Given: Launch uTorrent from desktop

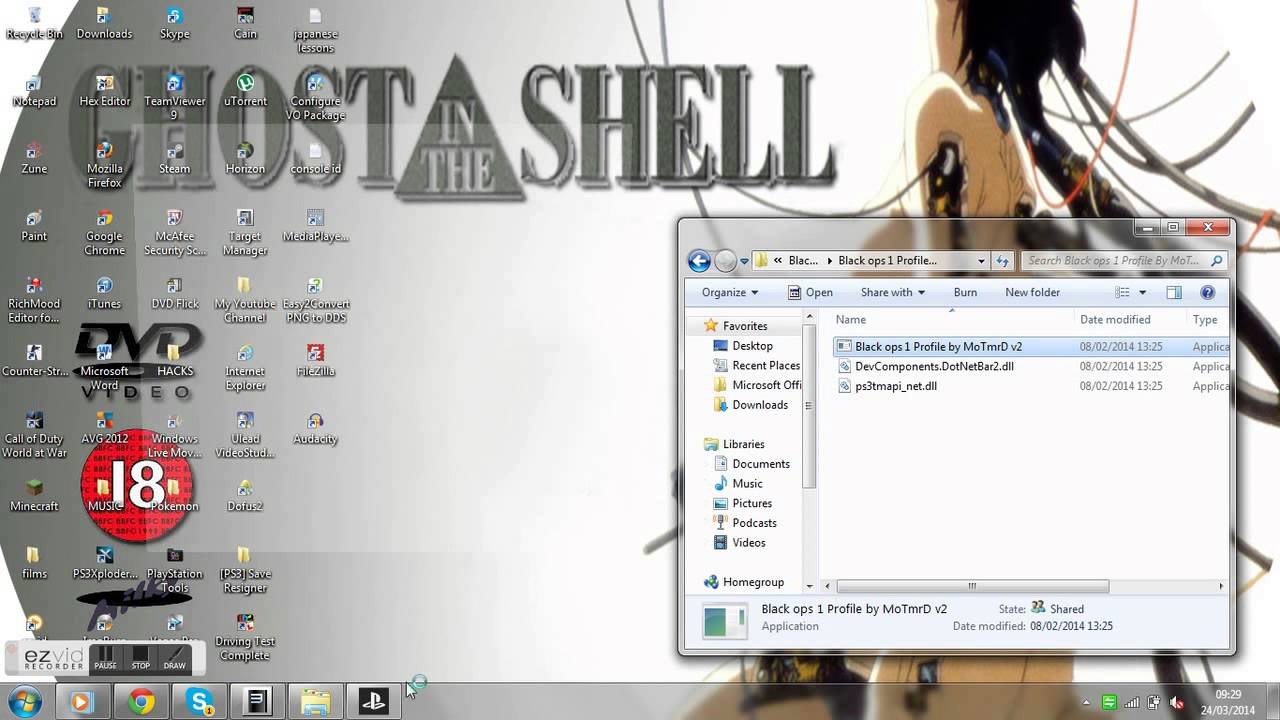Looking at the screenshot, I should coord(245,90).
